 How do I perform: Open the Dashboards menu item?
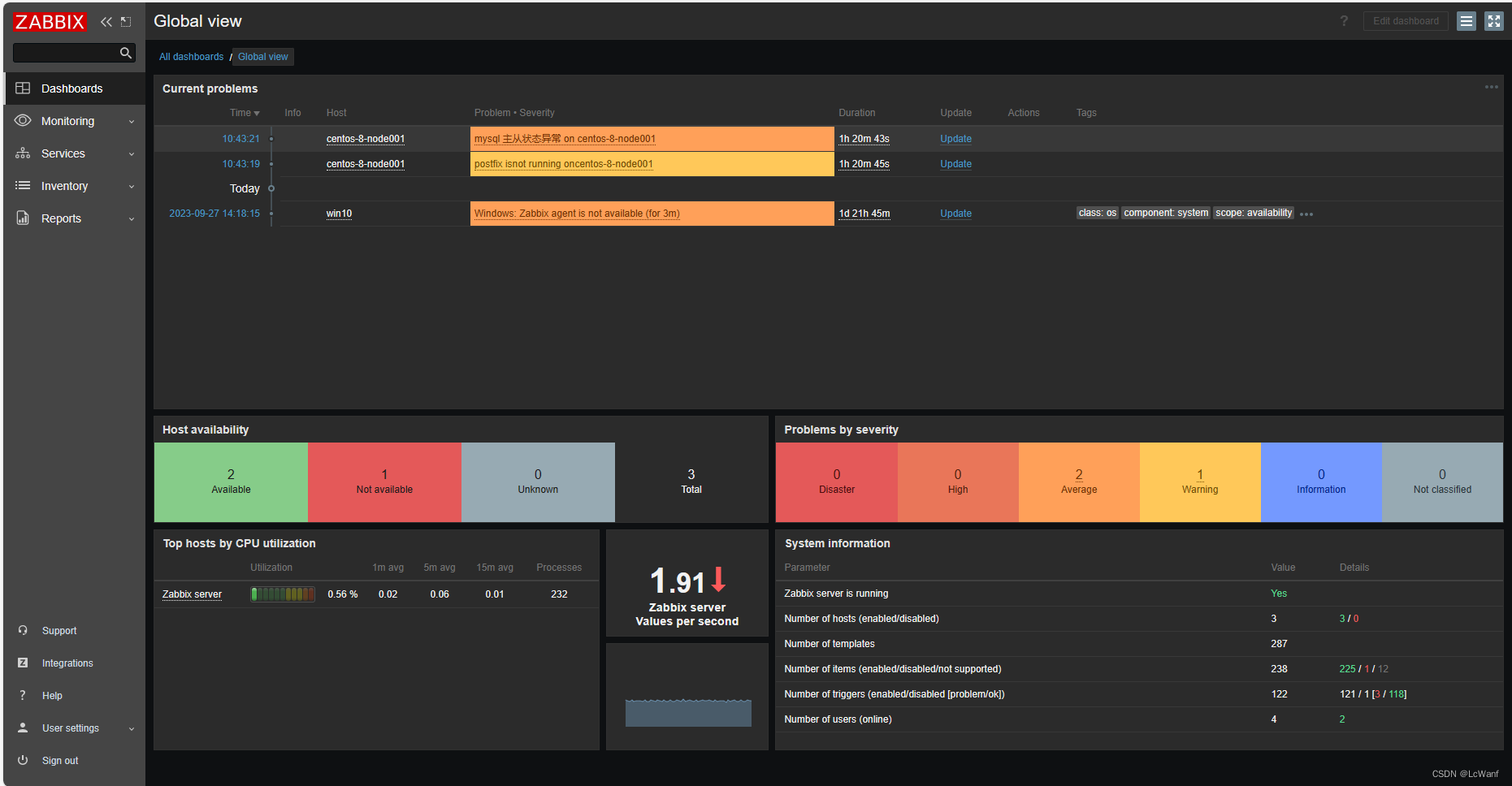coord(75,89)
